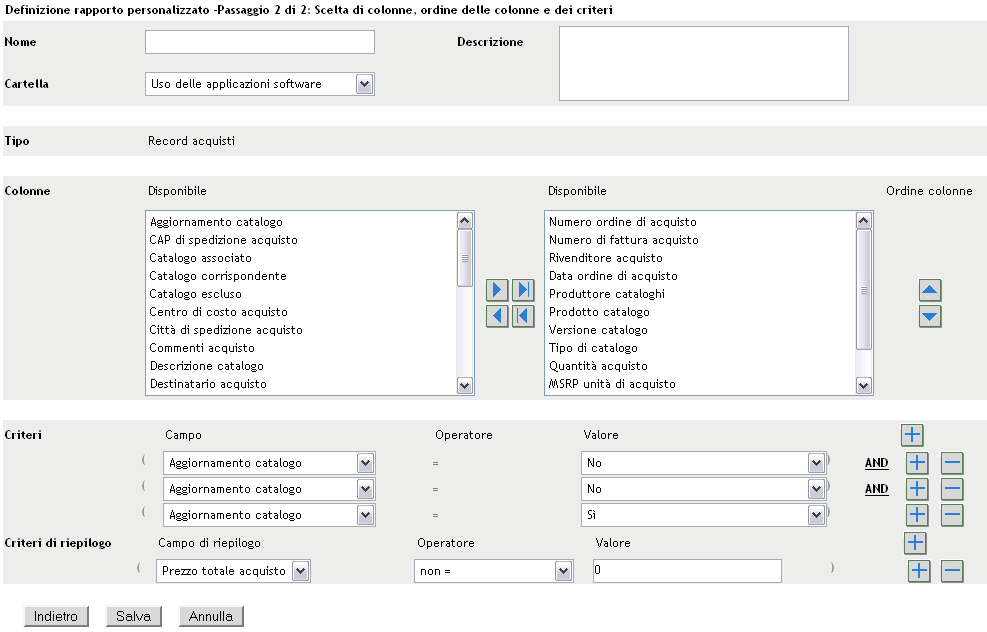Screen dimensions: 987x632
Task: Click the Nome text field
Action: 259,42
